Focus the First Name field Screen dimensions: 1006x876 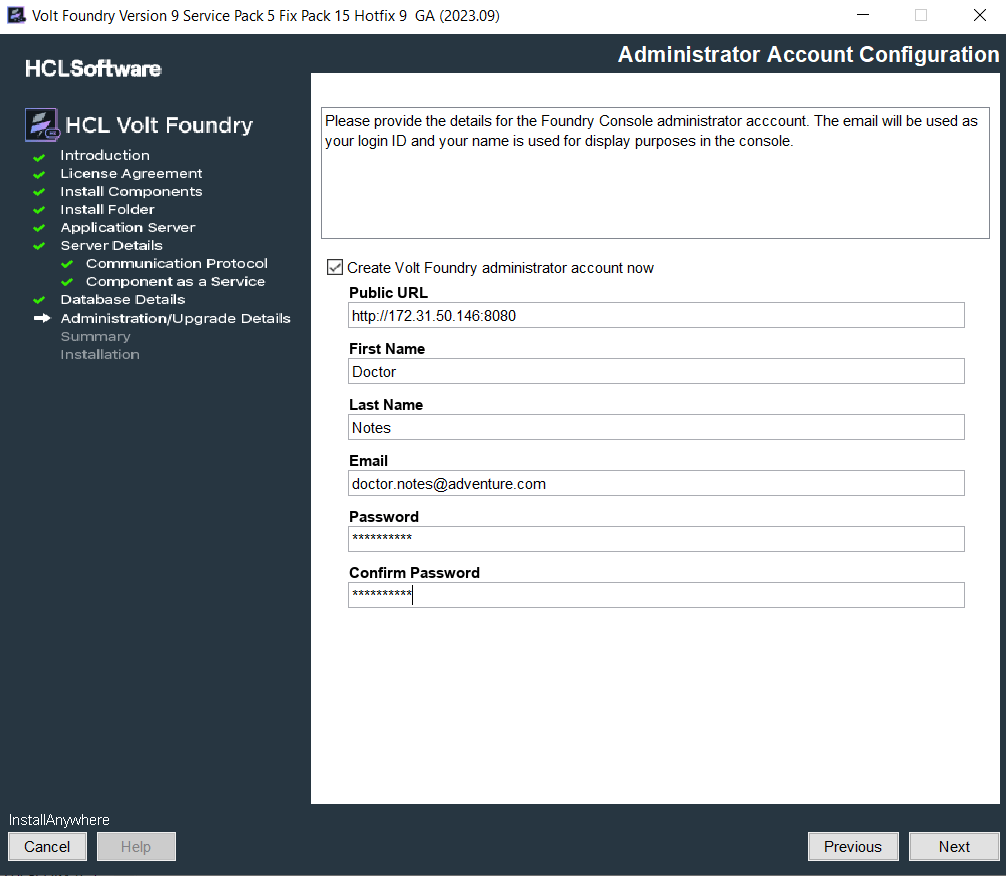[x=656, y=371]
